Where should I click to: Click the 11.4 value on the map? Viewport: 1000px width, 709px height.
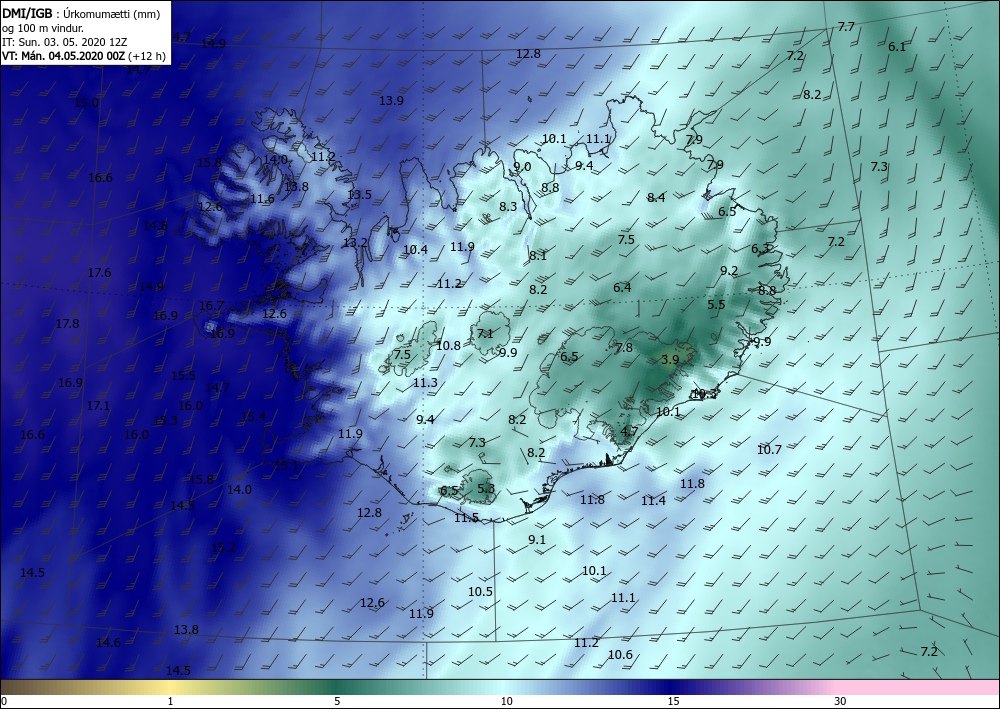[x=653, y=501]
